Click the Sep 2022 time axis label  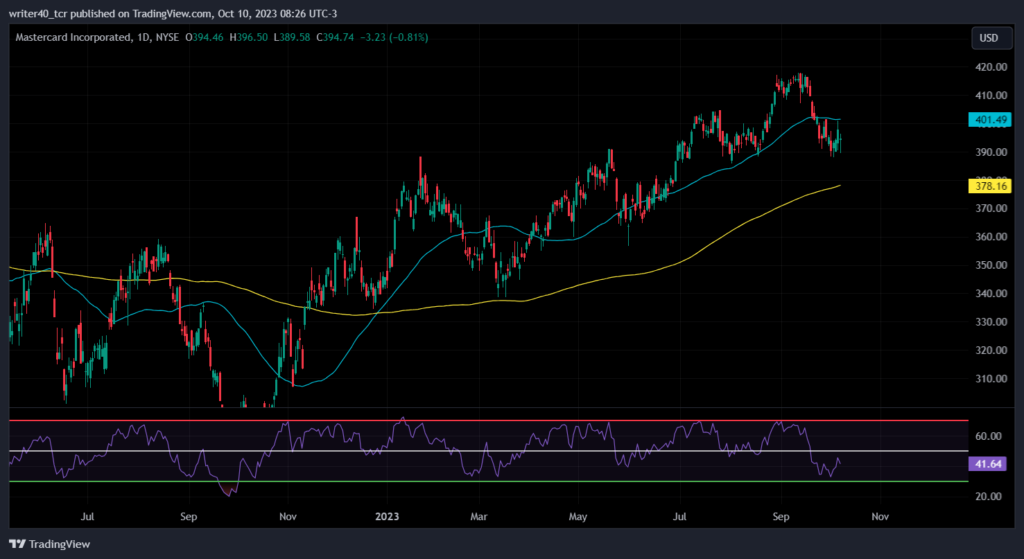point(188,517)
